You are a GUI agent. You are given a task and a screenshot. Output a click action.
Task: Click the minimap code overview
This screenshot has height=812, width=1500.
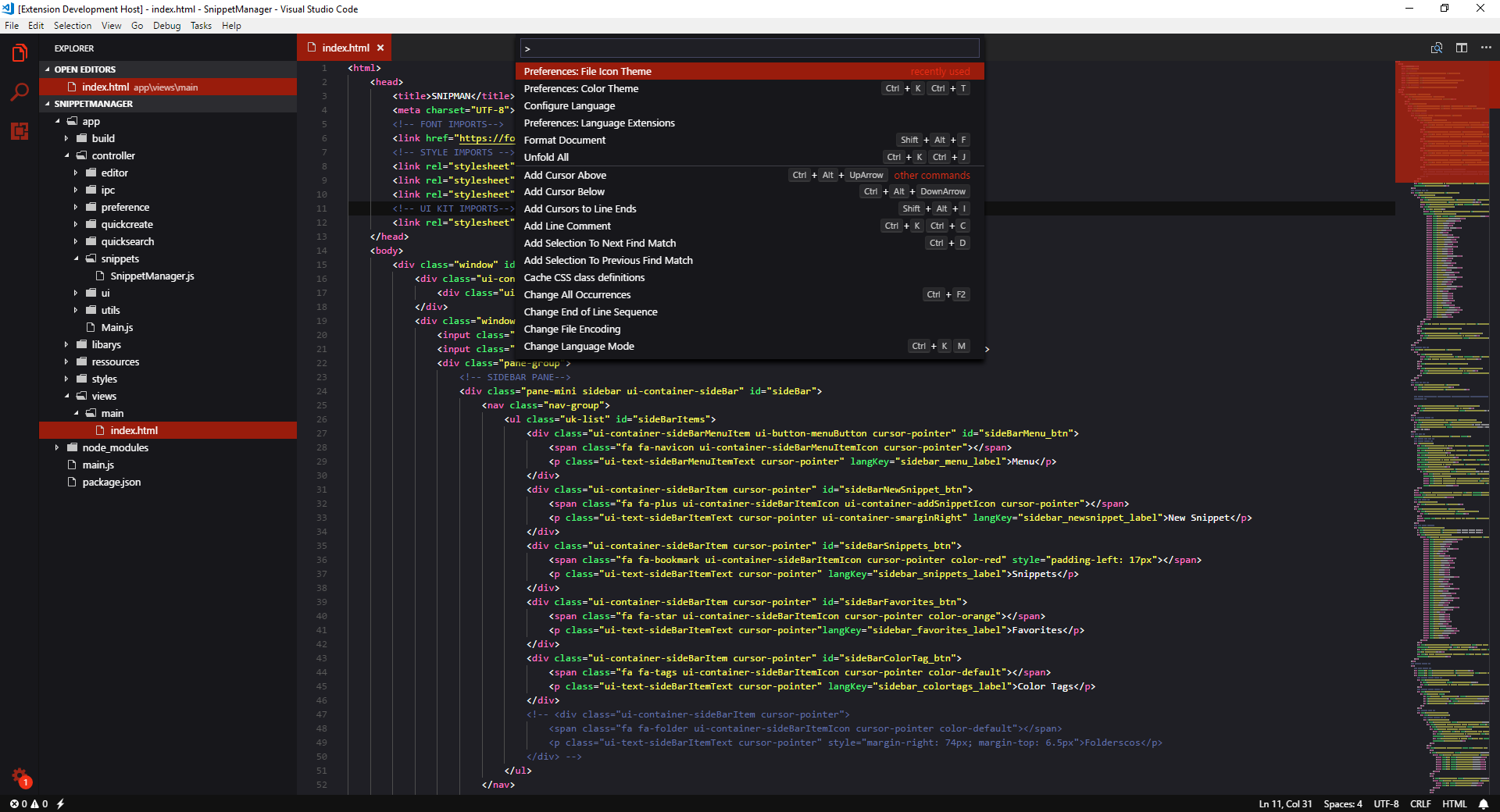[x=1442, y=428]
